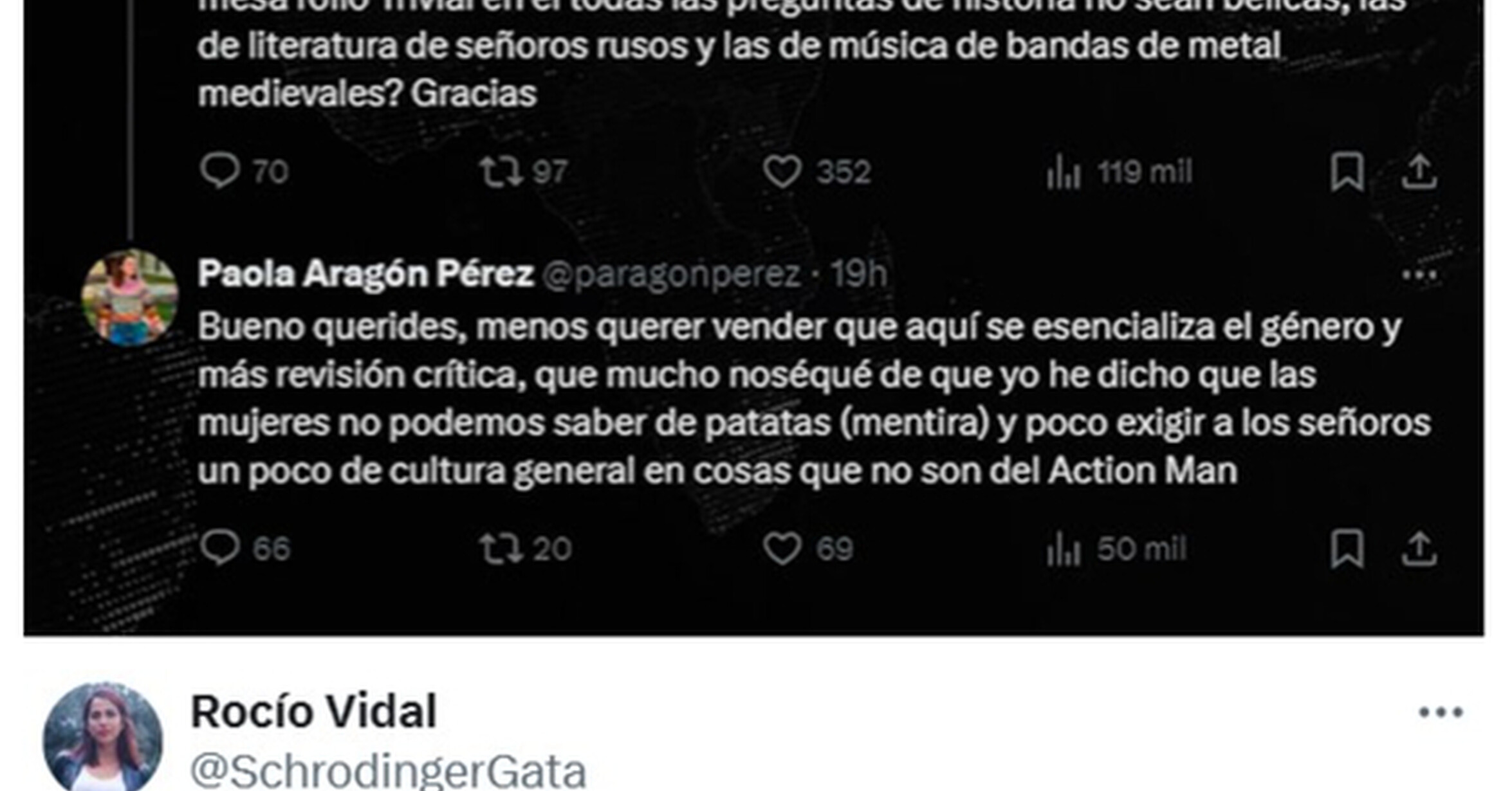
Task: Bookmark Paola Aragón Pérez's tweet
Action: pos(1347,549)
